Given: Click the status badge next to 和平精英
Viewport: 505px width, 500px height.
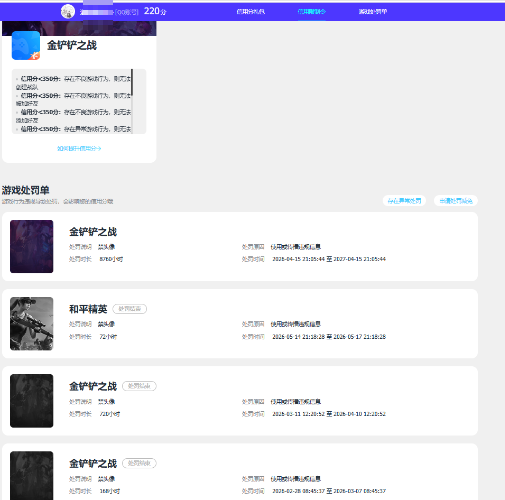Looking at the screenshot, I should 130,309.
